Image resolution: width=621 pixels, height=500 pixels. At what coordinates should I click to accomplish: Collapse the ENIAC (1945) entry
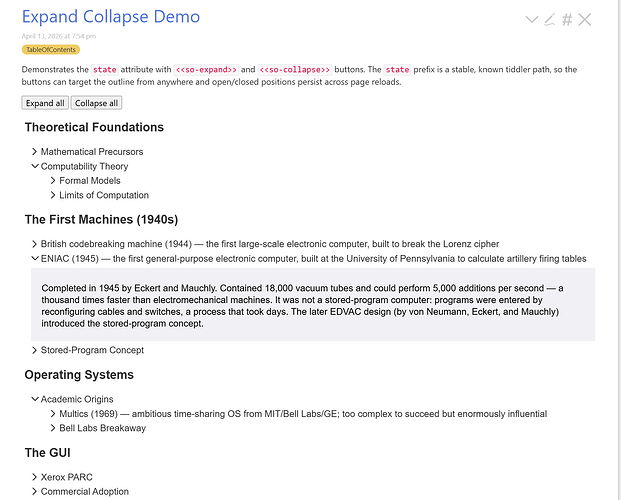point(35,258)
